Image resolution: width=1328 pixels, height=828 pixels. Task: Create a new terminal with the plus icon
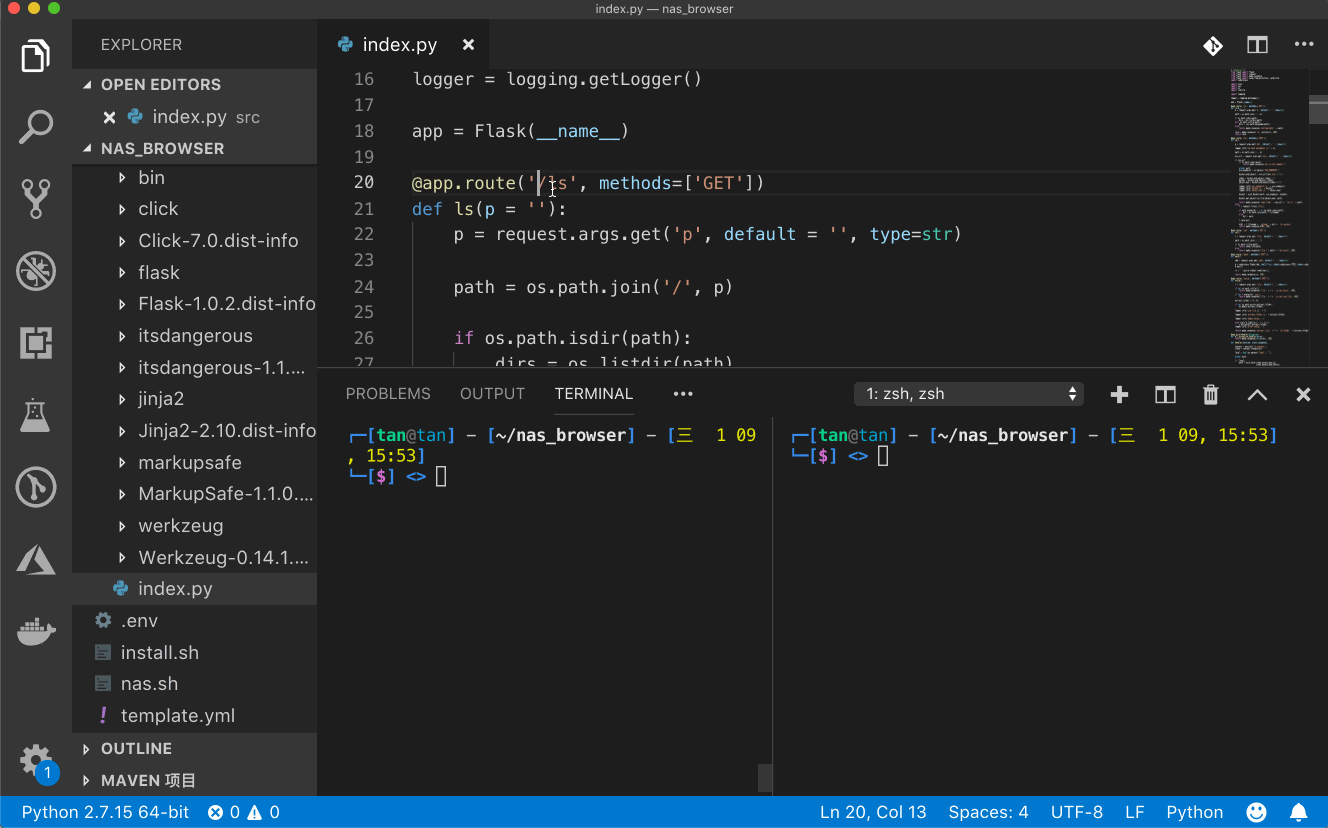point(1118,394)
